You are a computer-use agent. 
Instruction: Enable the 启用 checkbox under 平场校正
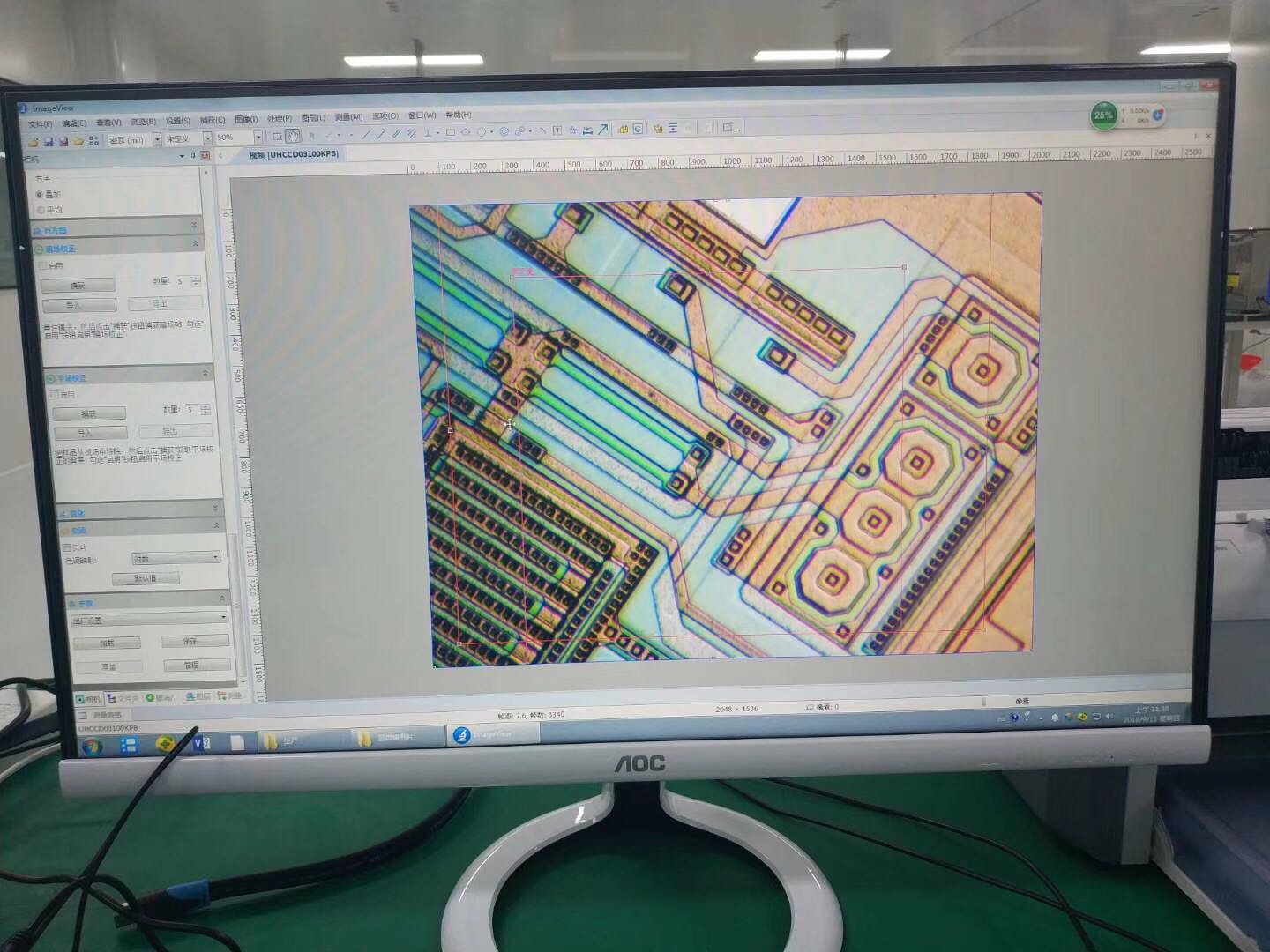click(55, 395)
